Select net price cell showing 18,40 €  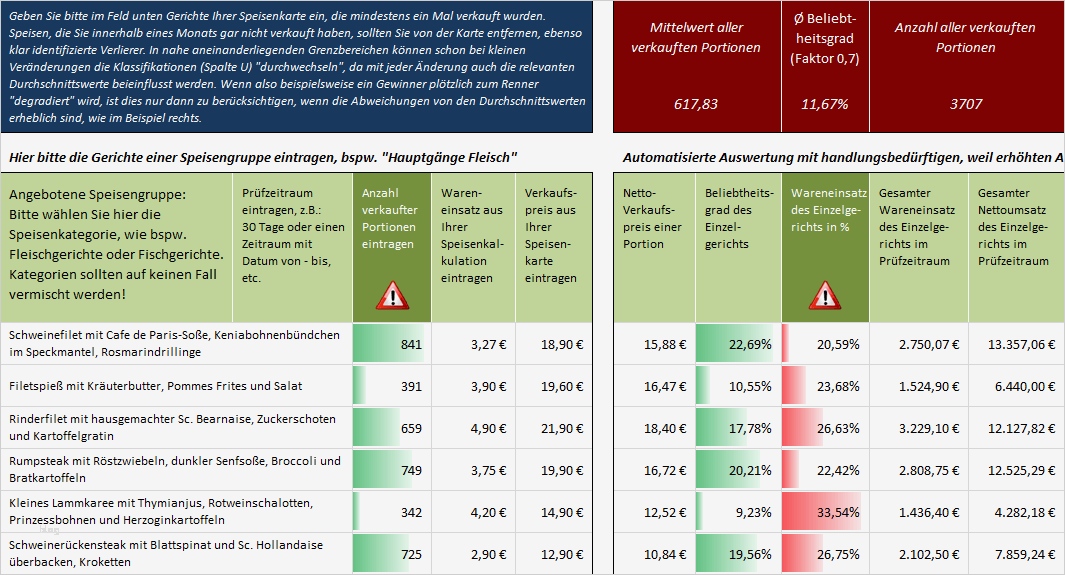tap(653, 428)
